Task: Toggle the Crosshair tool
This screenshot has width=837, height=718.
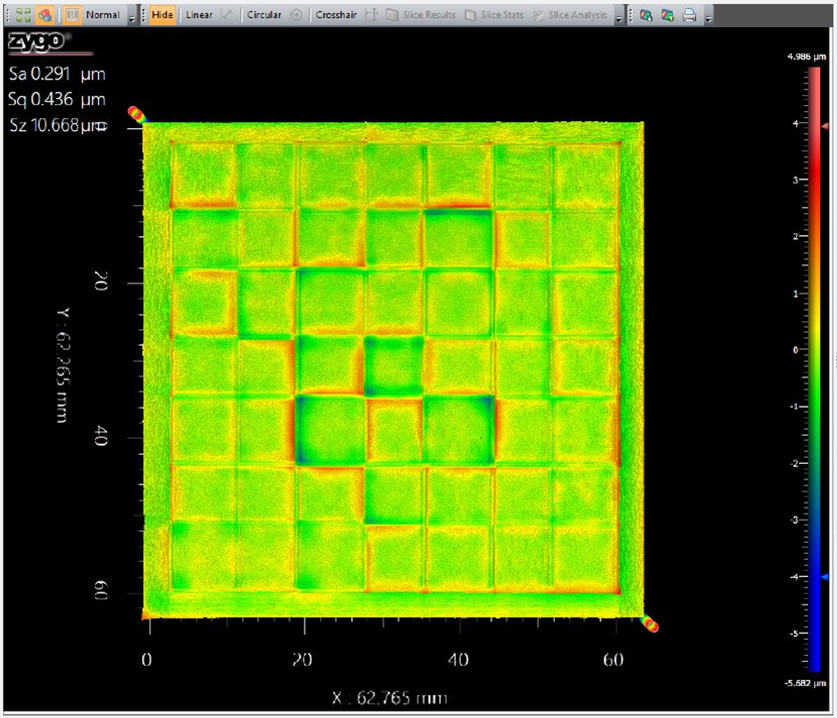Action: 336,15
